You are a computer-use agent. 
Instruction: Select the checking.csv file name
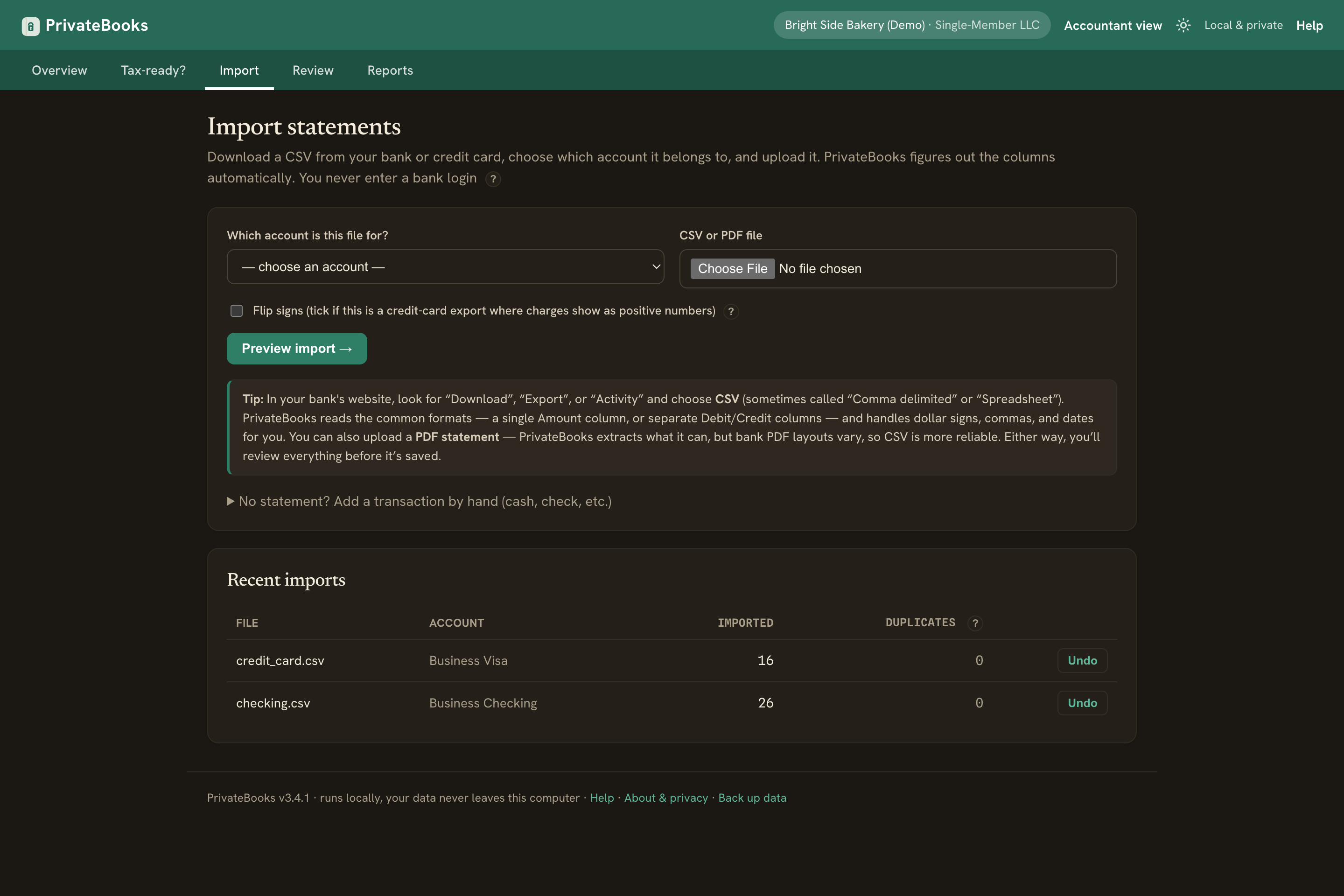pos(273,703)
